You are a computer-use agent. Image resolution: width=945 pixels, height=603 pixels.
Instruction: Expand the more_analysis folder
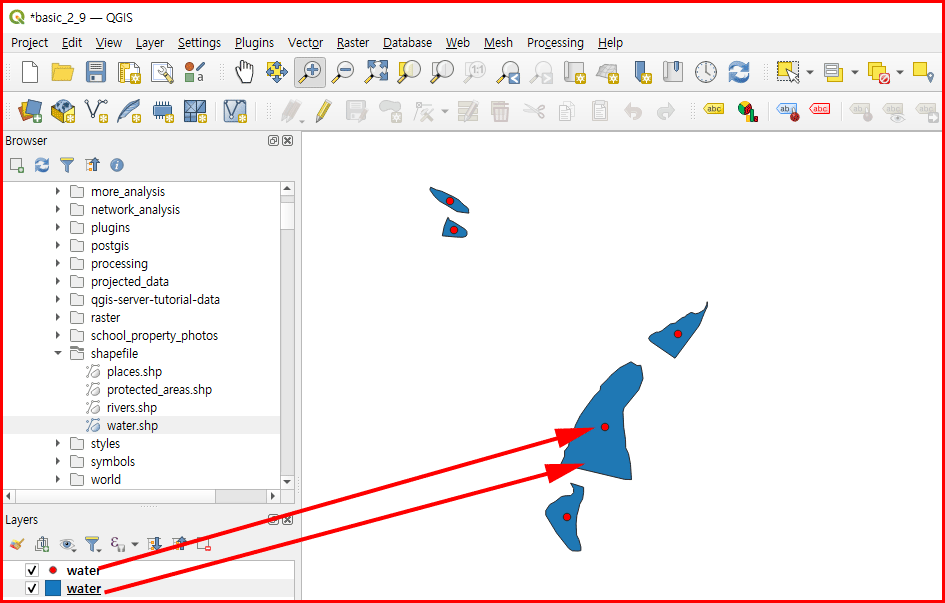pyautogui.click(x=58, y=192)
